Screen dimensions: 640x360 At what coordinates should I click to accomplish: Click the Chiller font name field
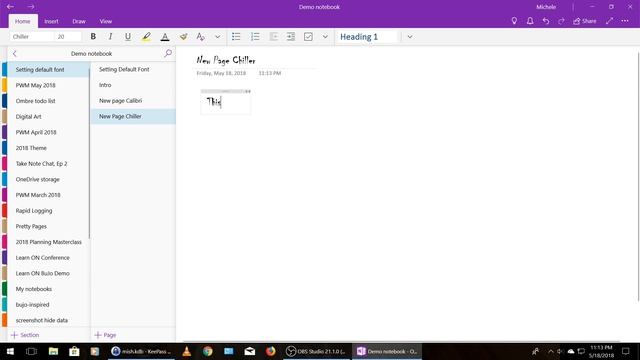click(x=31, y=37)
